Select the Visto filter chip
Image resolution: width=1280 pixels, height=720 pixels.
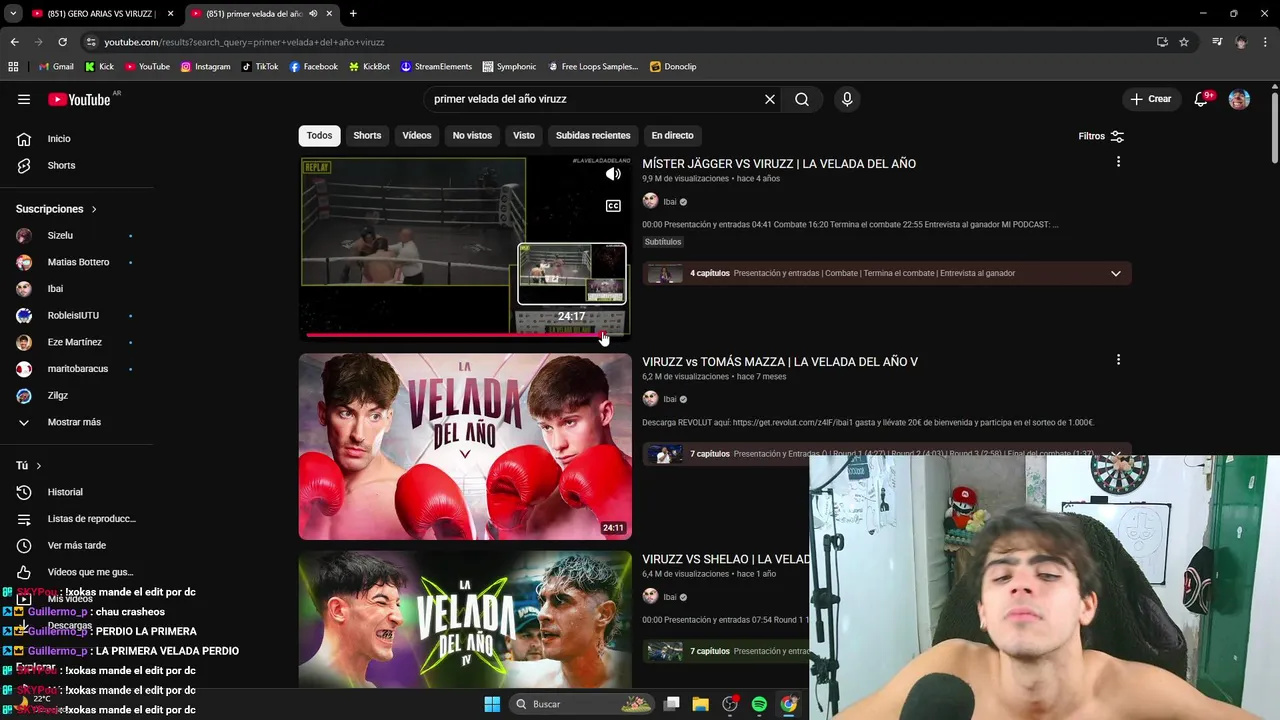point(524,135)
